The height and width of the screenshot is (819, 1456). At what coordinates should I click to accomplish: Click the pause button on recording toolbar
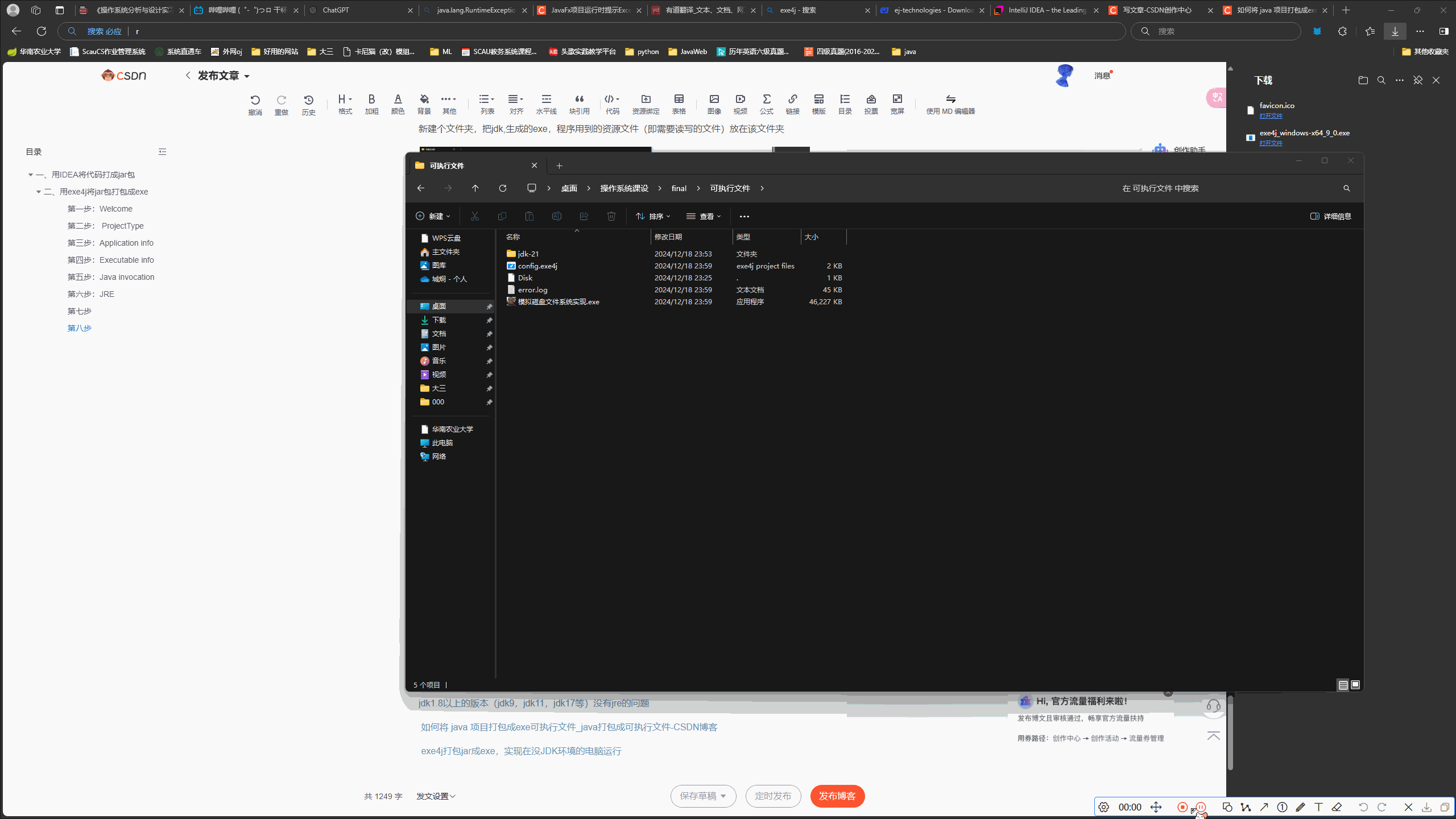[1201, 807]
